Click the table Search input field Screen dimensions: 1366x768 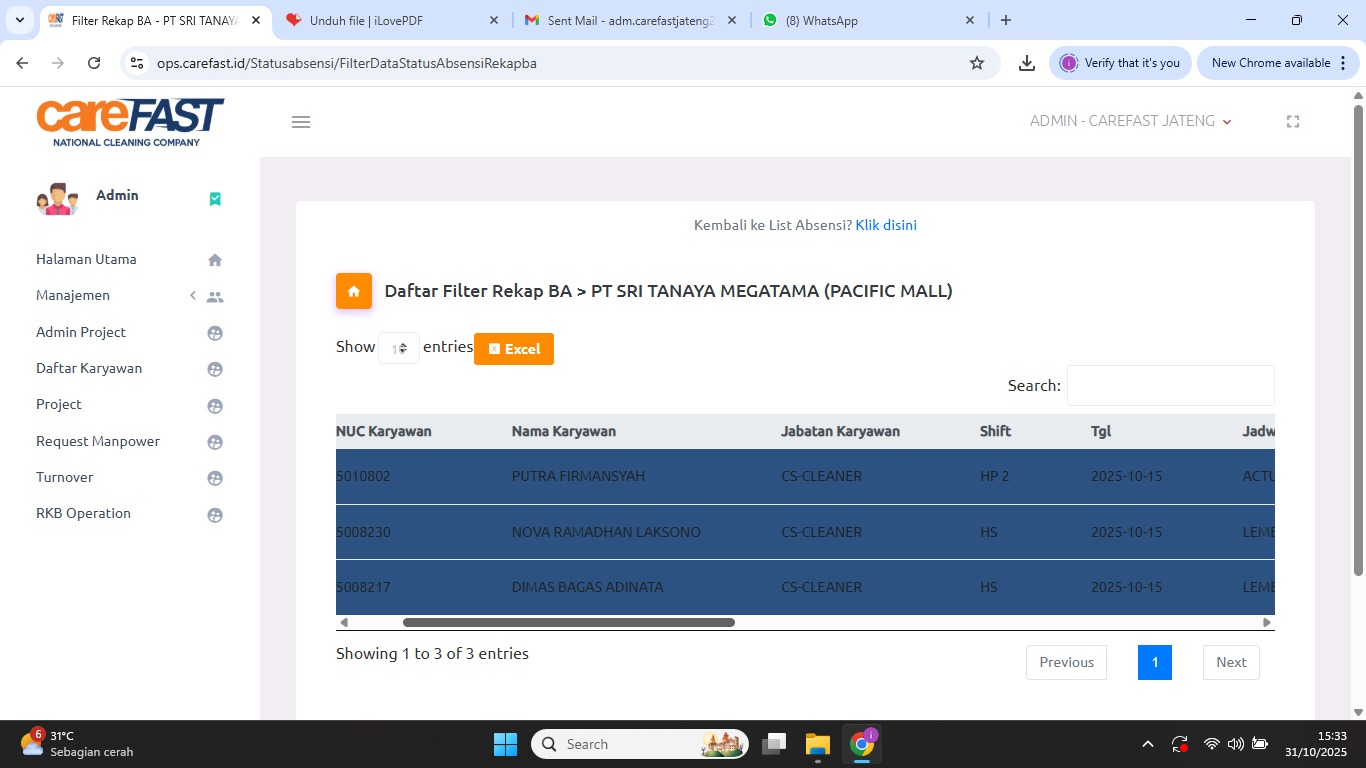coord(1170,386)
